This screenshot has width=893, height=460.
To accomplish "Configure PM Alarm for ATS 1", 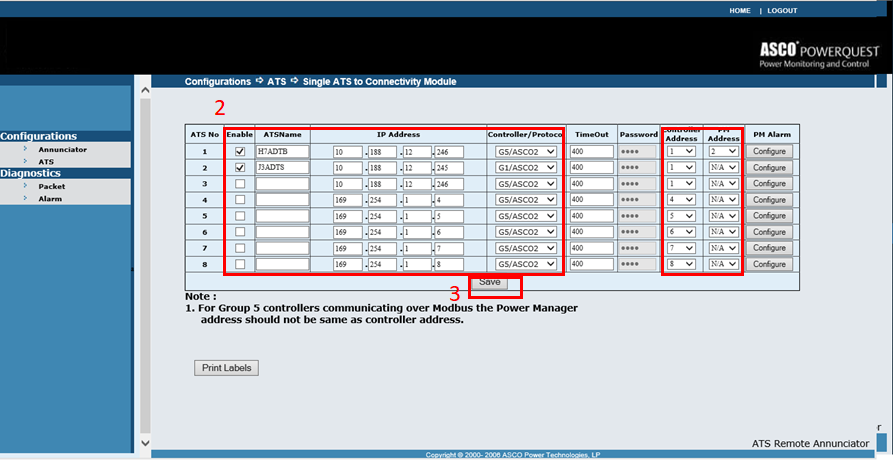I will (x=769, y=152).
